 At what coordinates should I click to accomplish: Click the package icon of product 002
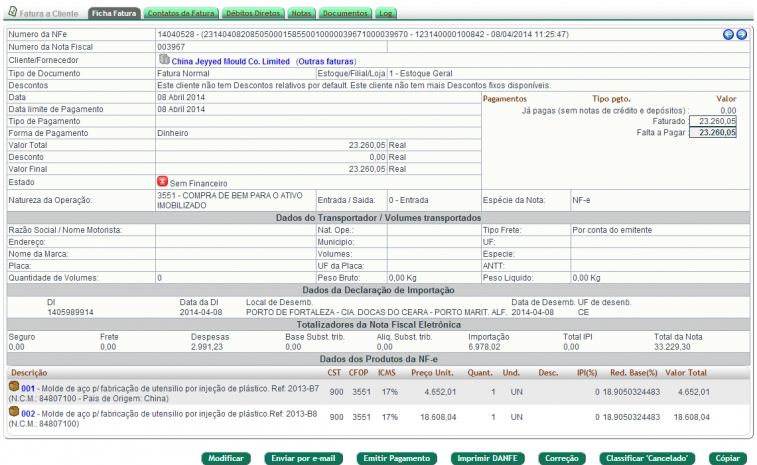tap(14, 411)
